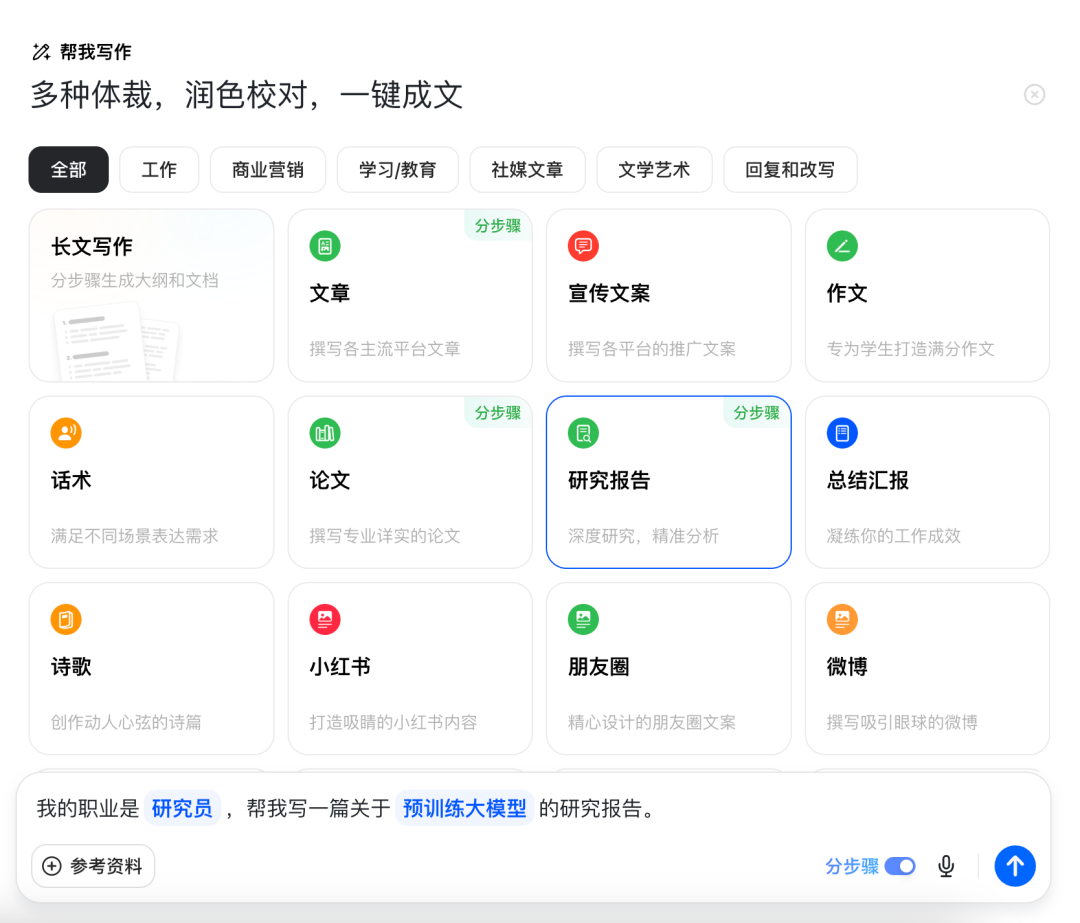Select the 话术 speaking scripts icon
The image size is (1080, 923).
tap(66, 433)
